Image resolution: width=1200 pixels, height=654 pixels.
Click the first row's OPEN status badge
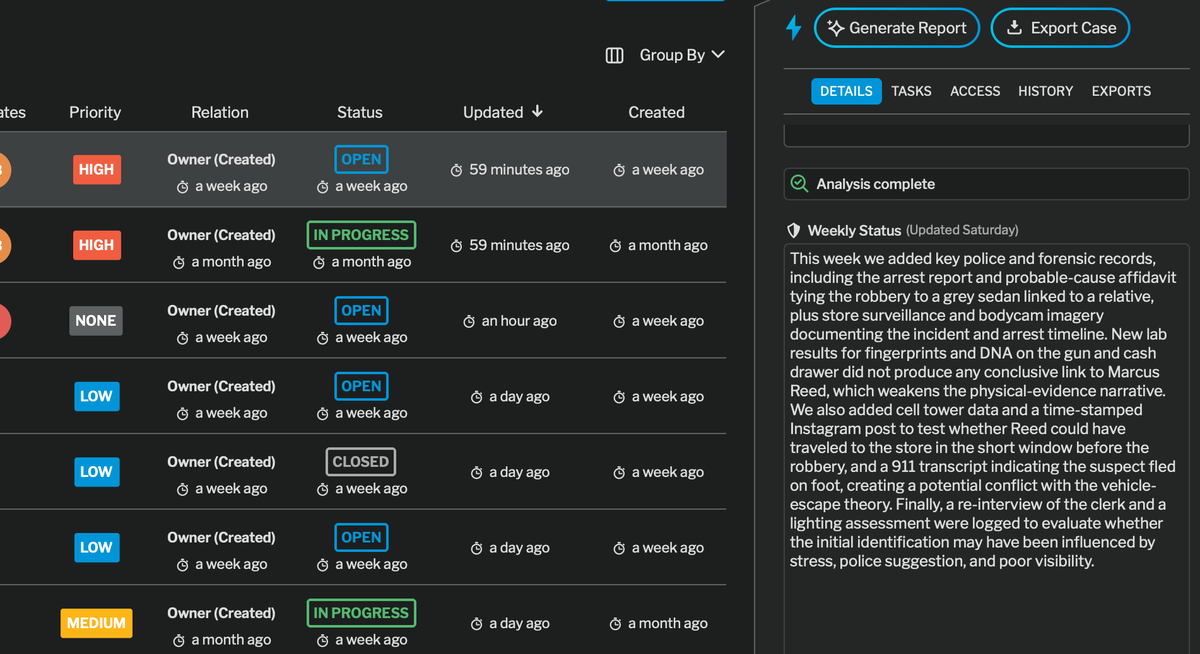[x=360, y=159]
